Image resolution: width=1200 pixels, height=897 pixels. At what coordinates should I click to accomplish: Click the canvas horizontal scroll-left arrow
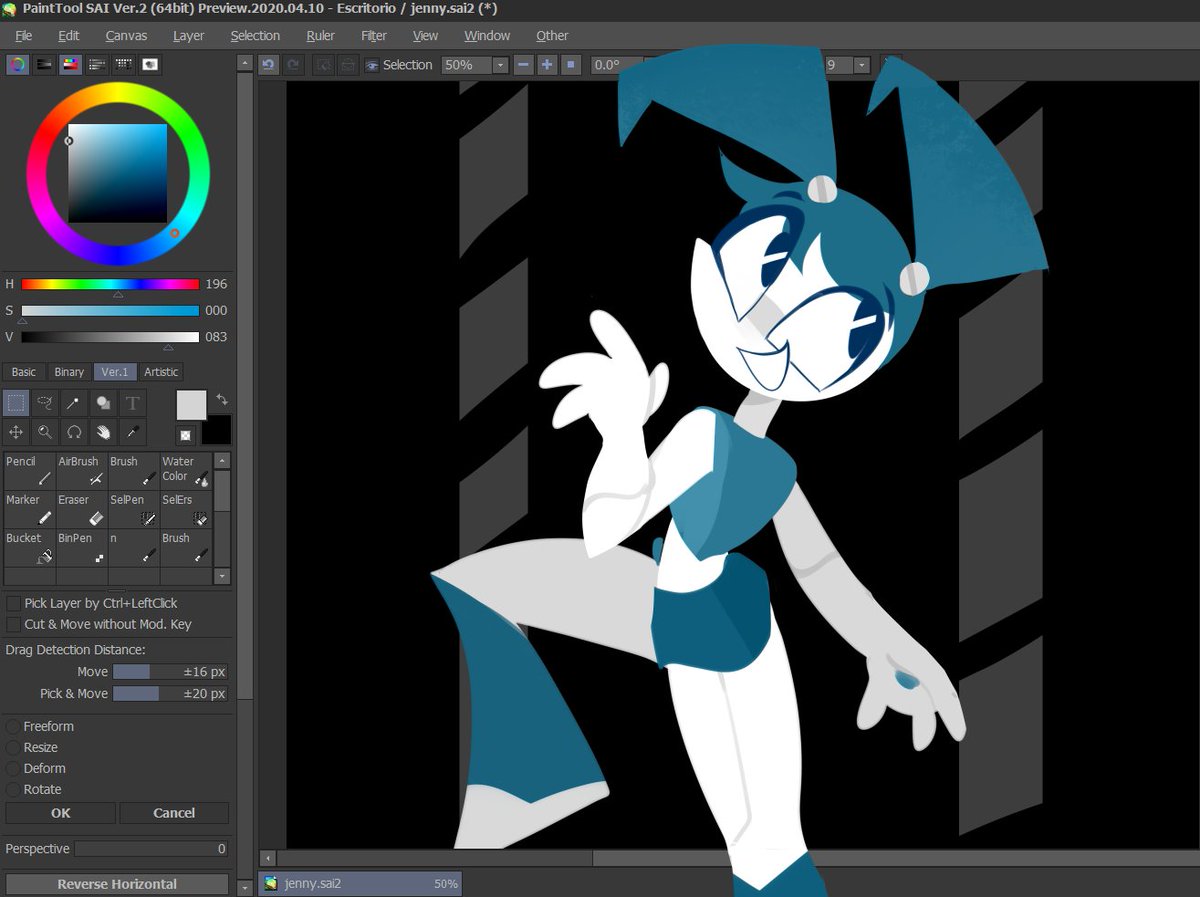click(x=267, y=858)
